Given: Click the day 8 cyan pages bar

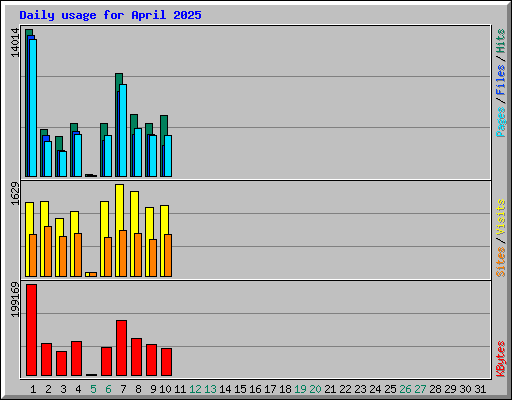Looking at the screenshot, I should pos(138,152).
